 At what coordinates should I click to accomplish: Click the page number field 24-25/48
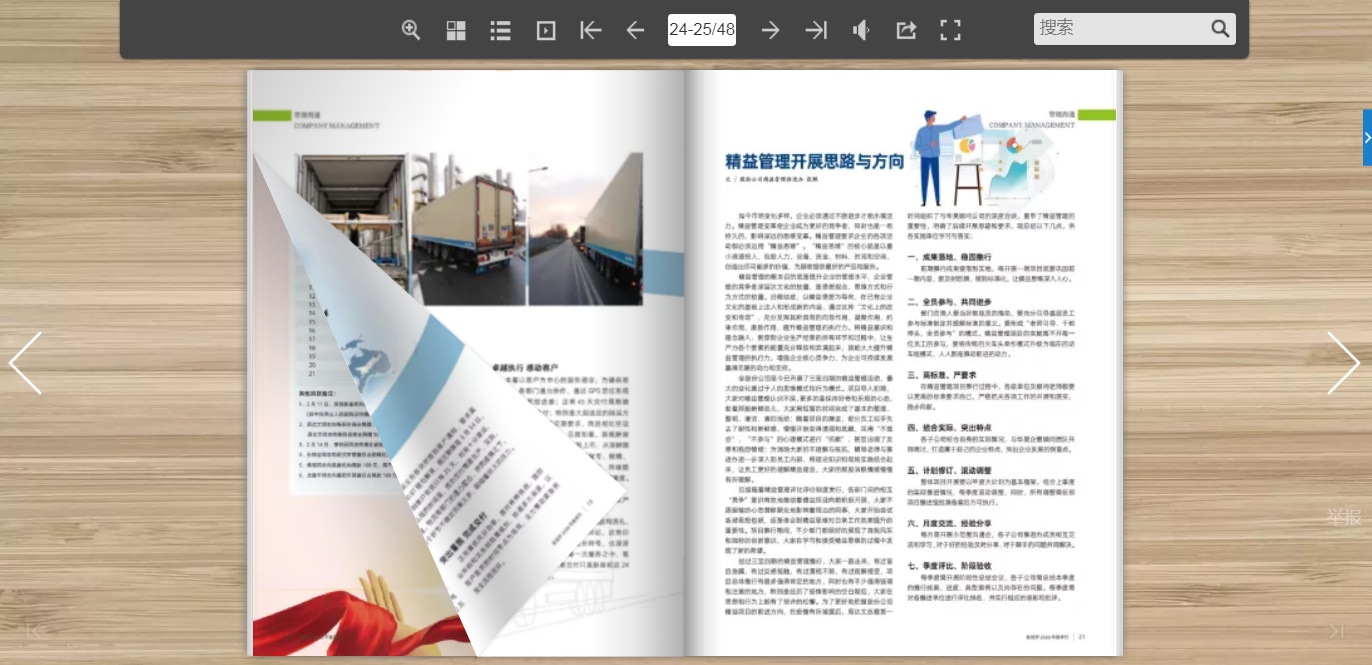[x=702, y=30]
